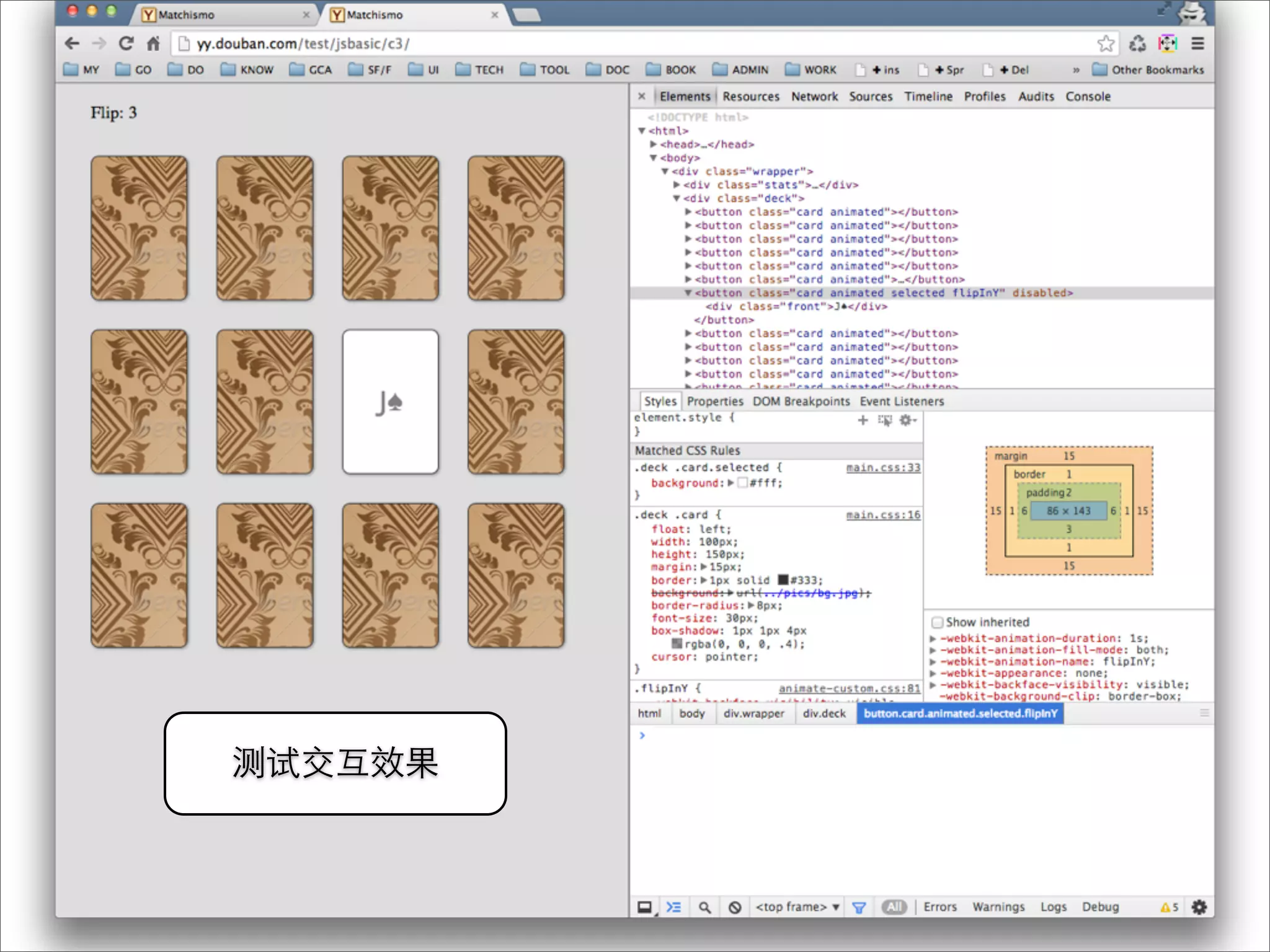Open the main.css:16 source link

883,515
